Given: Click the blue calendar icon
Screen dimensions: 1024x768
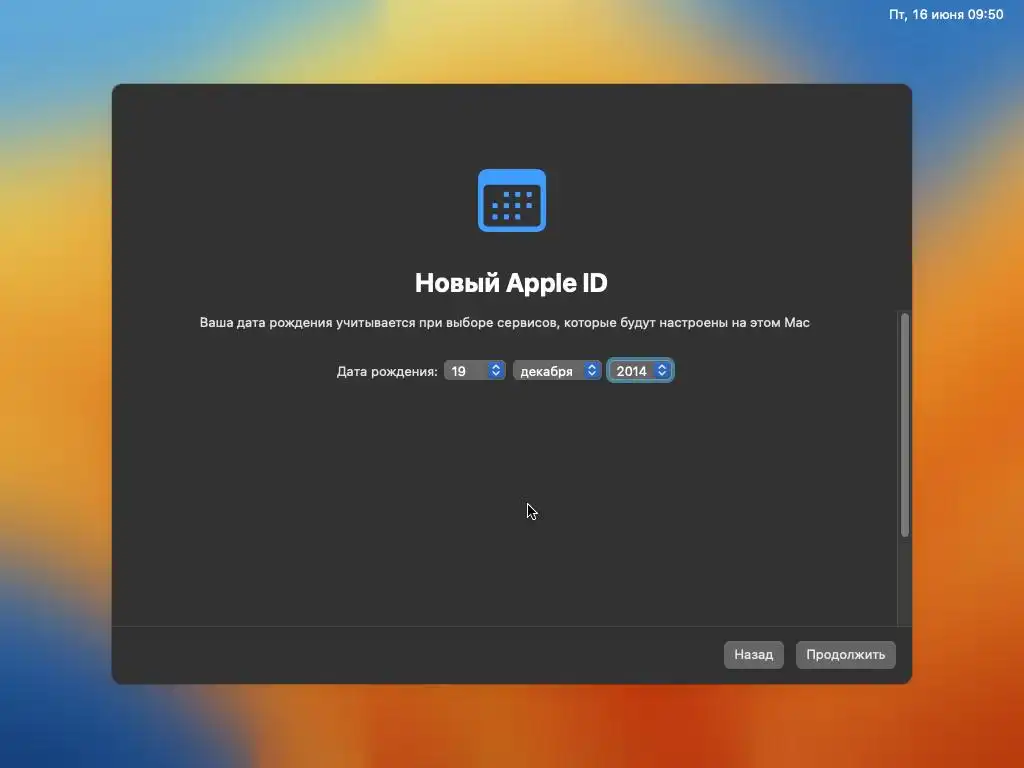Looking at the screenshot, I should pyautogui.click(x=511, y=200).
